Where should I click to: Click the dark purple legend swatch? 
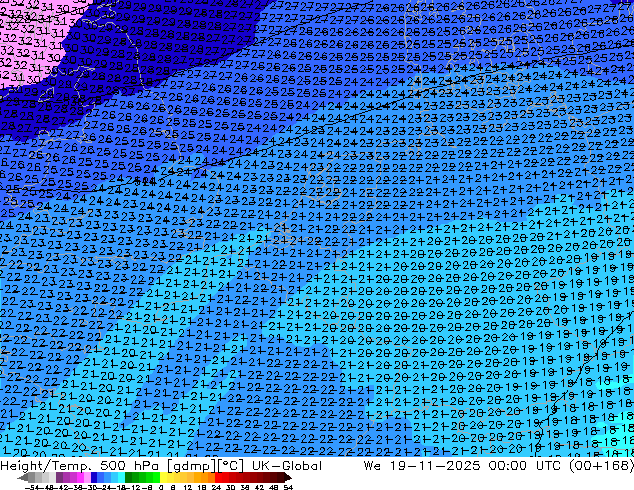(59, 478)
